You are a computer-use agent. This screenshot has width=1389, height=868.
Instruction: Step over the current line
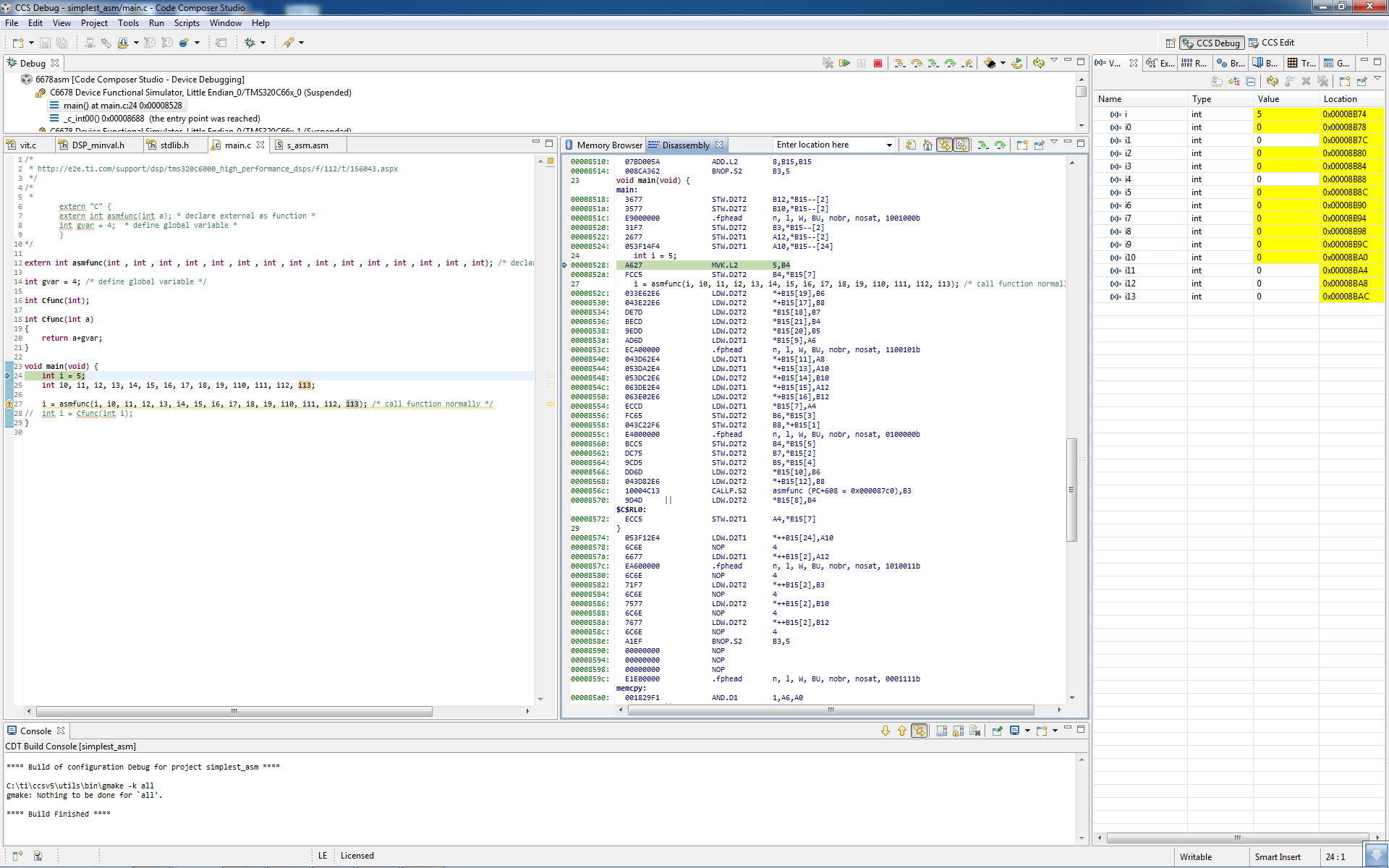point(917,63)
